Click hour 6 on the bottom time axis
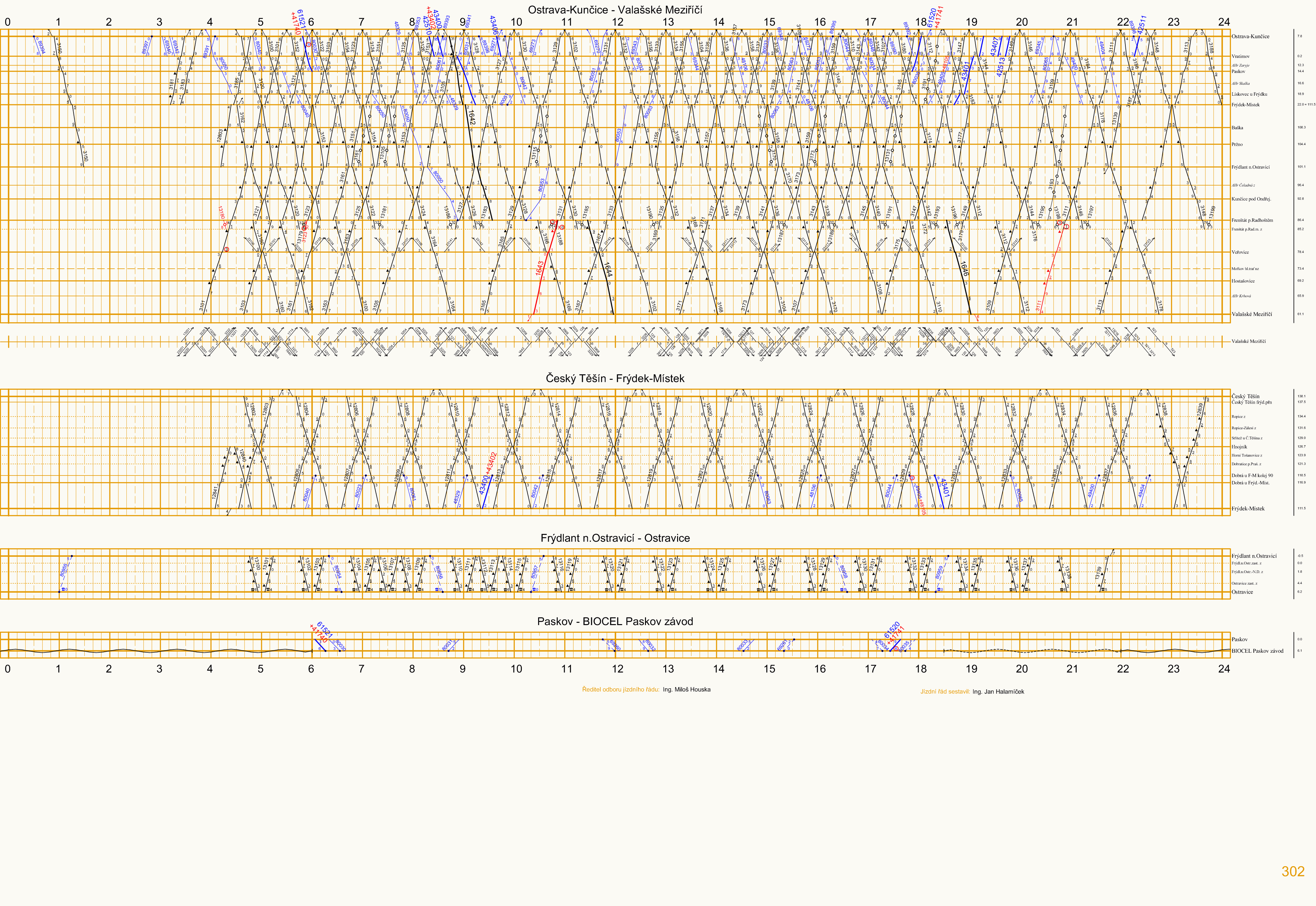Viewport: 1316px width, 906px height. 311,669
